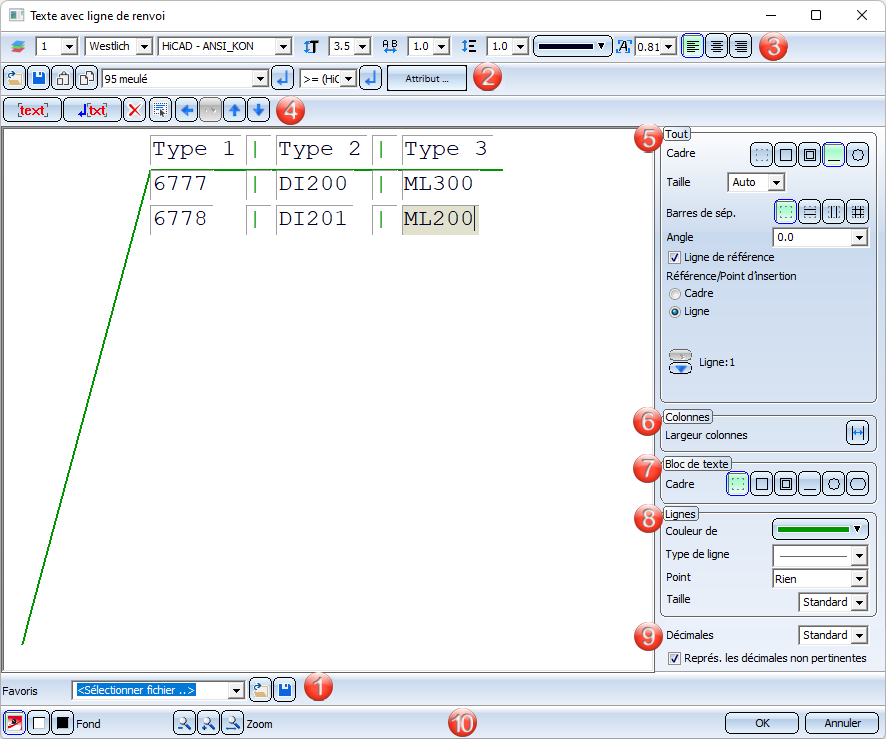This screenshot has height=739, width=886.
Task: Select the Cadre radio button under Référence/Point d'insertion
Action: [x=675, y=294]
